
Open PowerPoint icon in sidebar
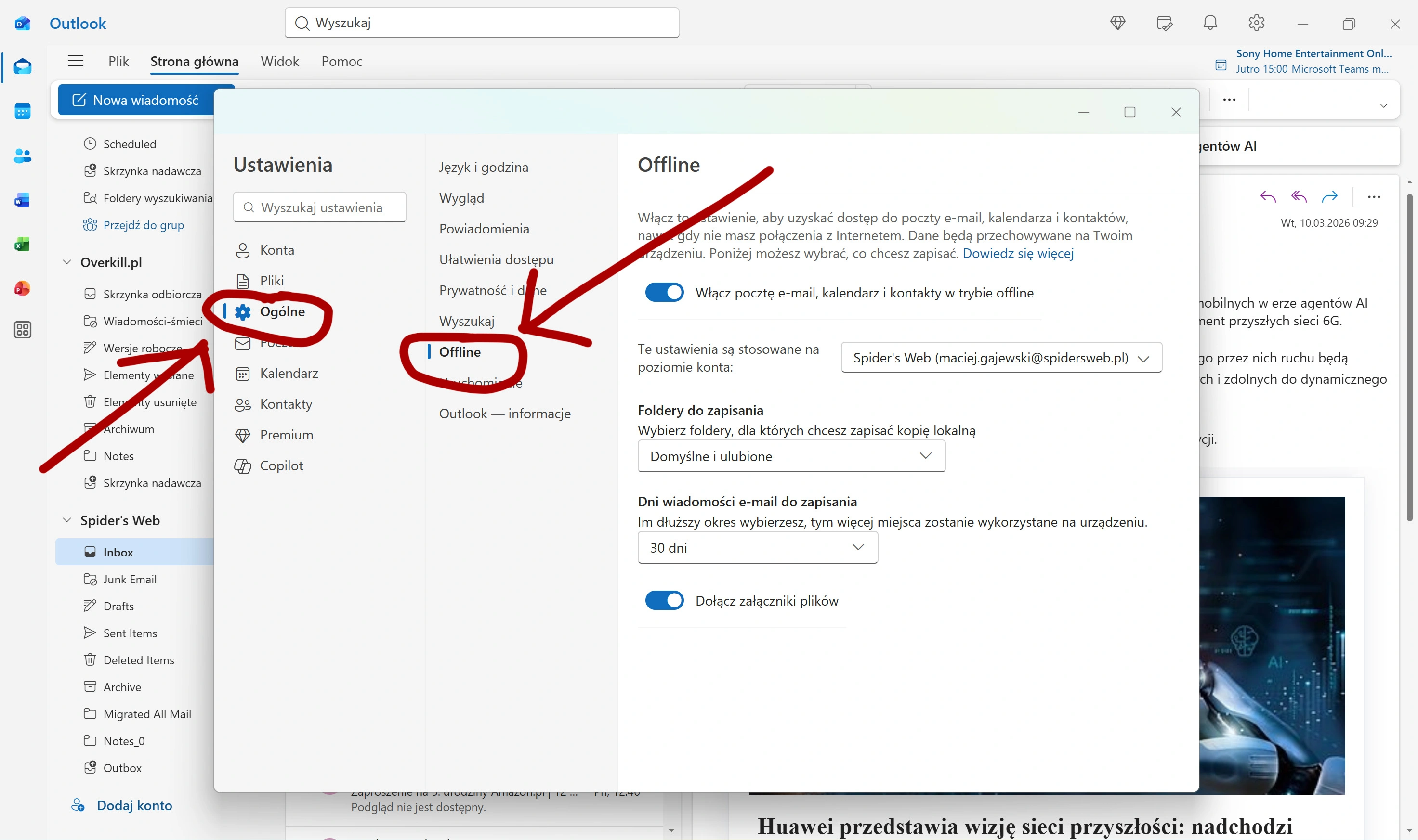22,289
